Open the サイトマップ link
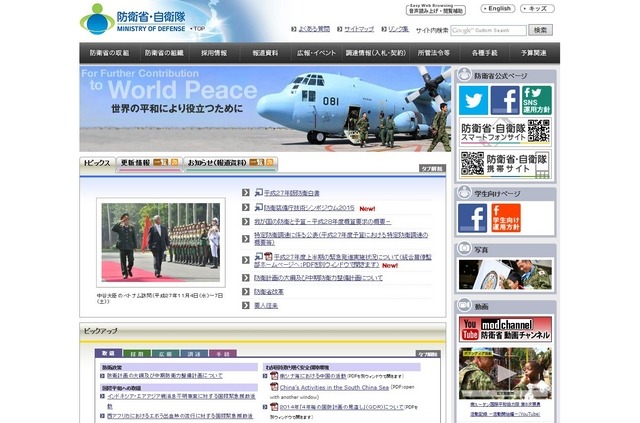 pyautogui.click(x=359, y=29)
